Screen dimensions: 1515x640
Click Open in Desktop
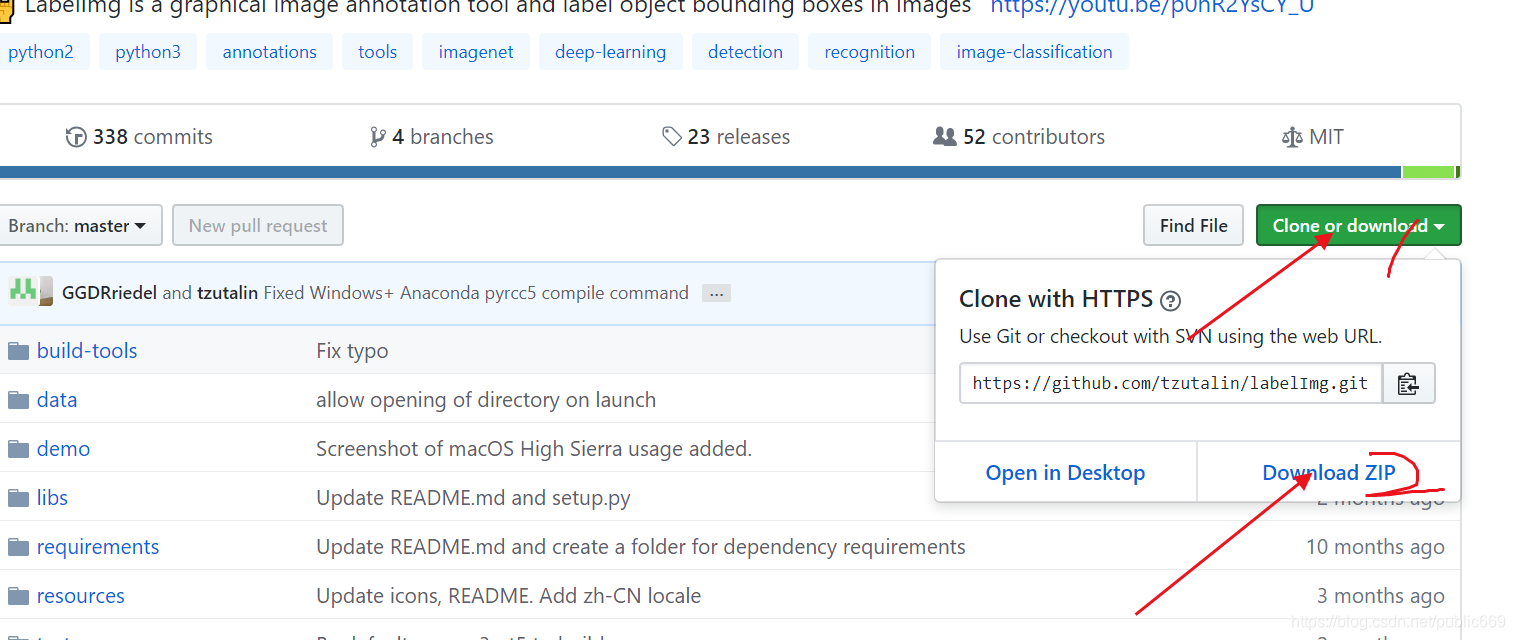pos(1065,473)
